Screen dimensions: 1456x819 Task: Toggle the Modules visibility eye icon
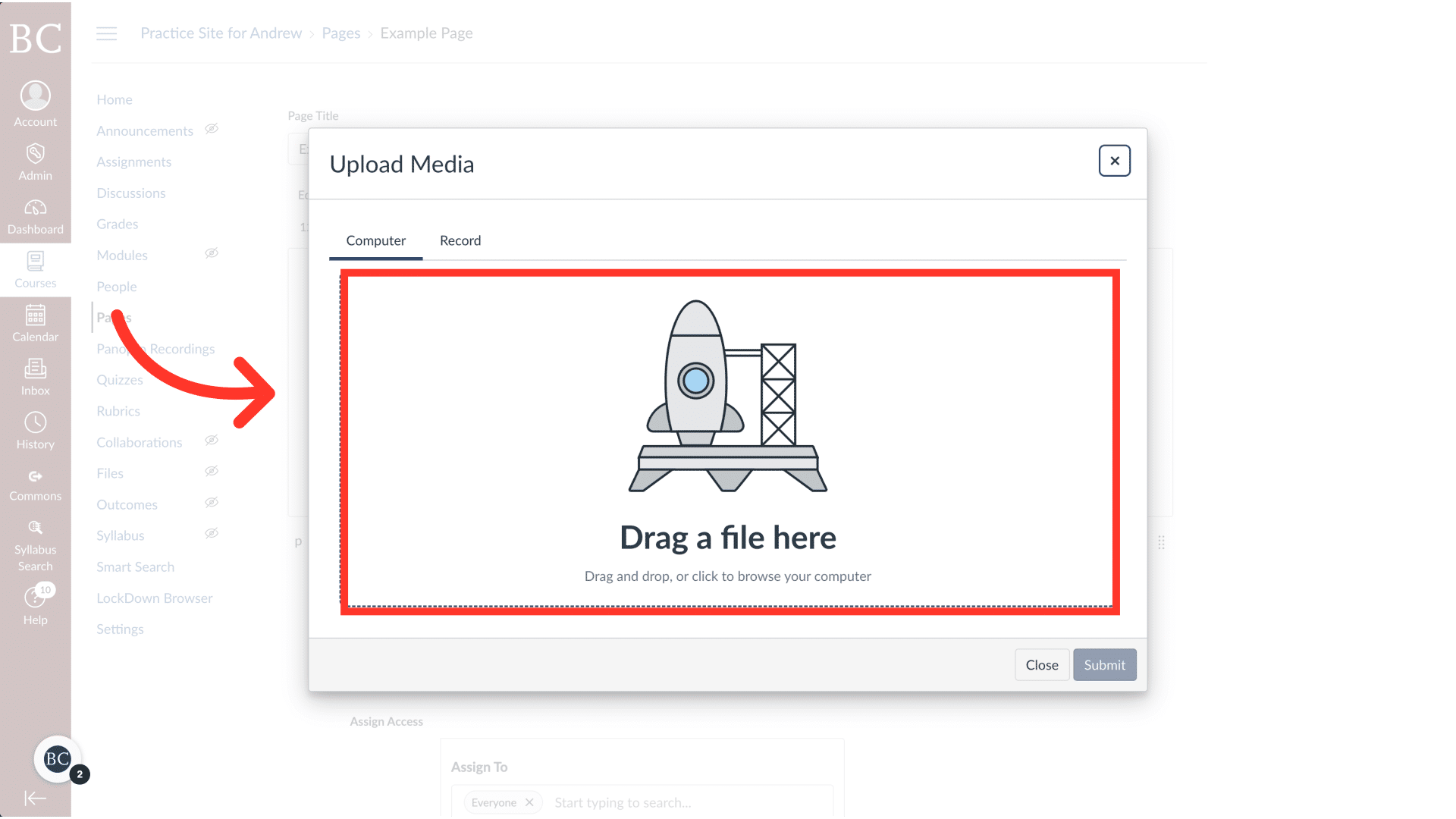pyautogui.click(x=211, y=253)
